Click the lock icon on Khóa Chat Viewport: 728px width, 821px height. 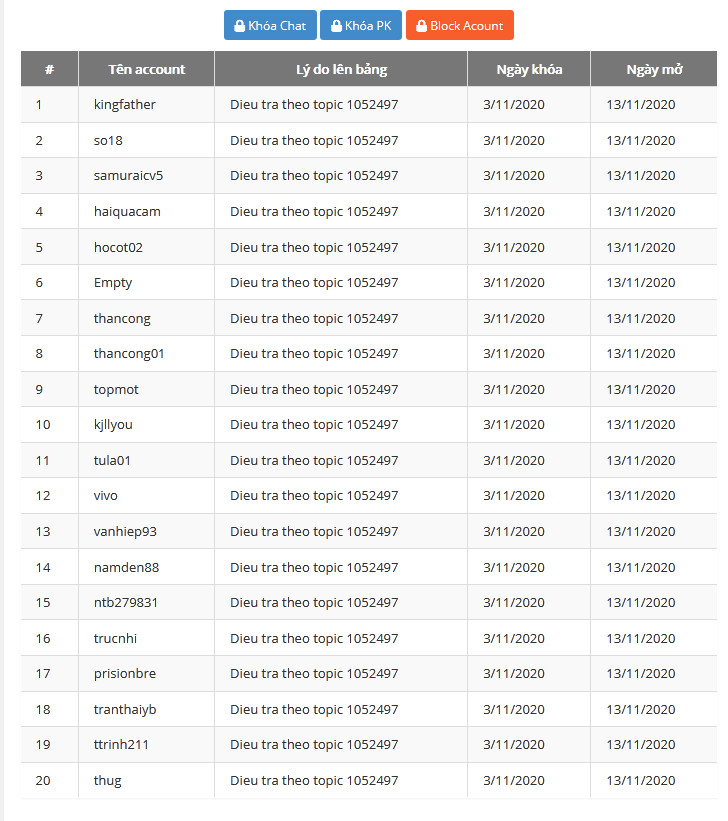point(240,26)
